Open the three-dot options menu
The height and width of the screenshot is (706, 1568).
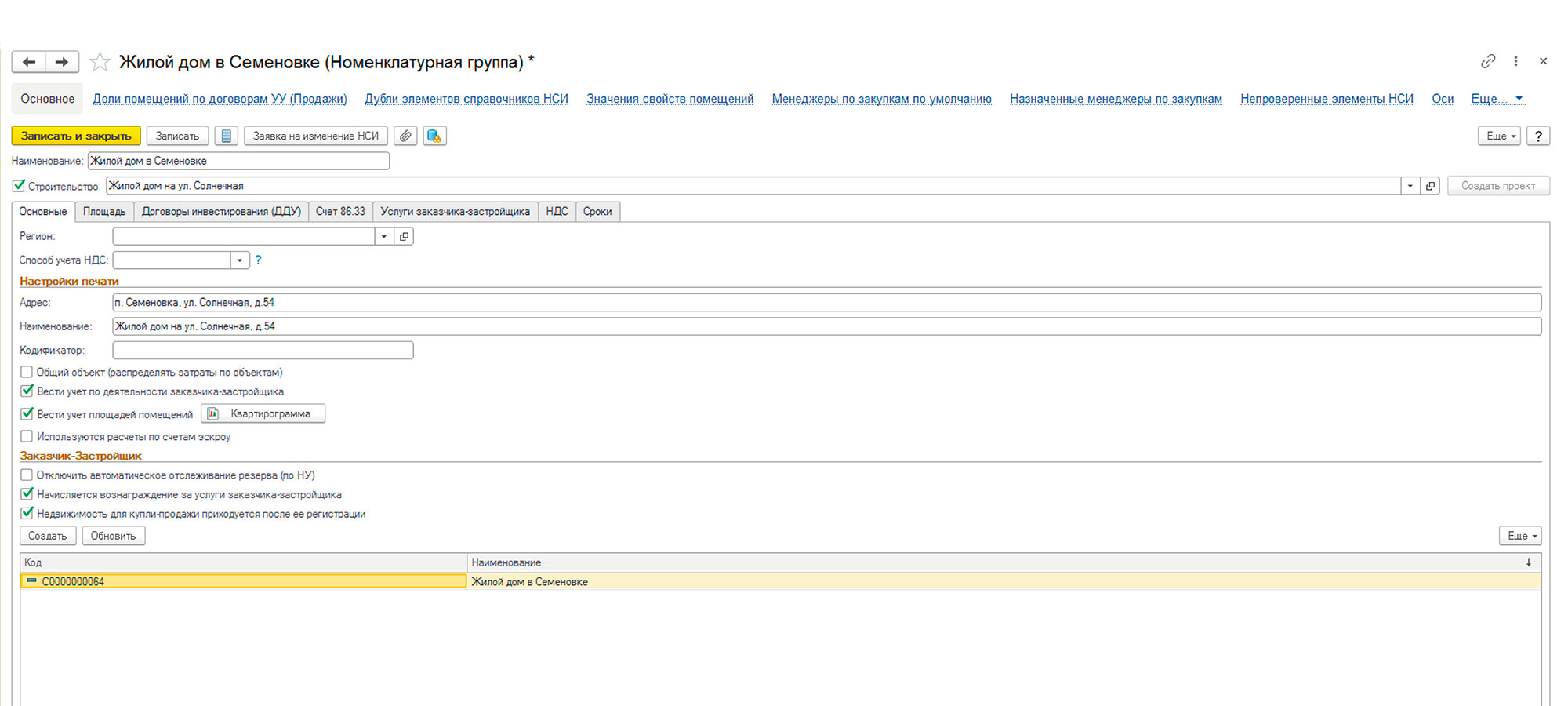click(x=1515, y=61)
